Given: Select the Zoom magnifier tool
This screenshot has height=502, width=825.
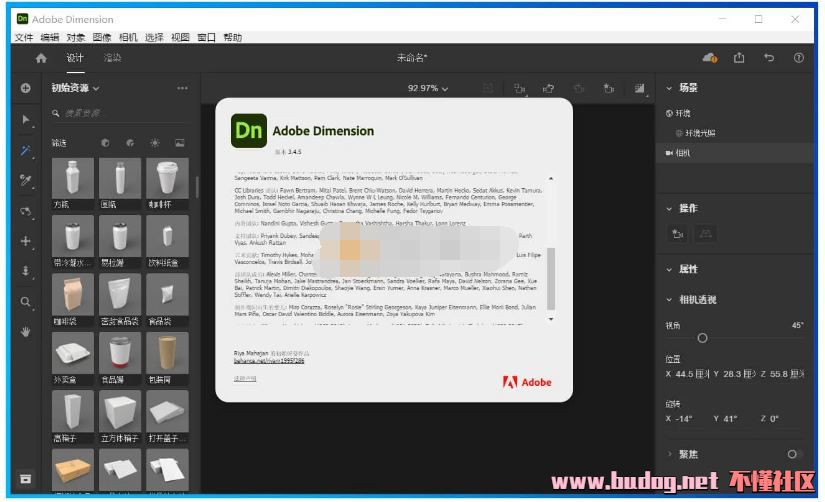Looking at the screenshot, I should [x=25, y=302].
